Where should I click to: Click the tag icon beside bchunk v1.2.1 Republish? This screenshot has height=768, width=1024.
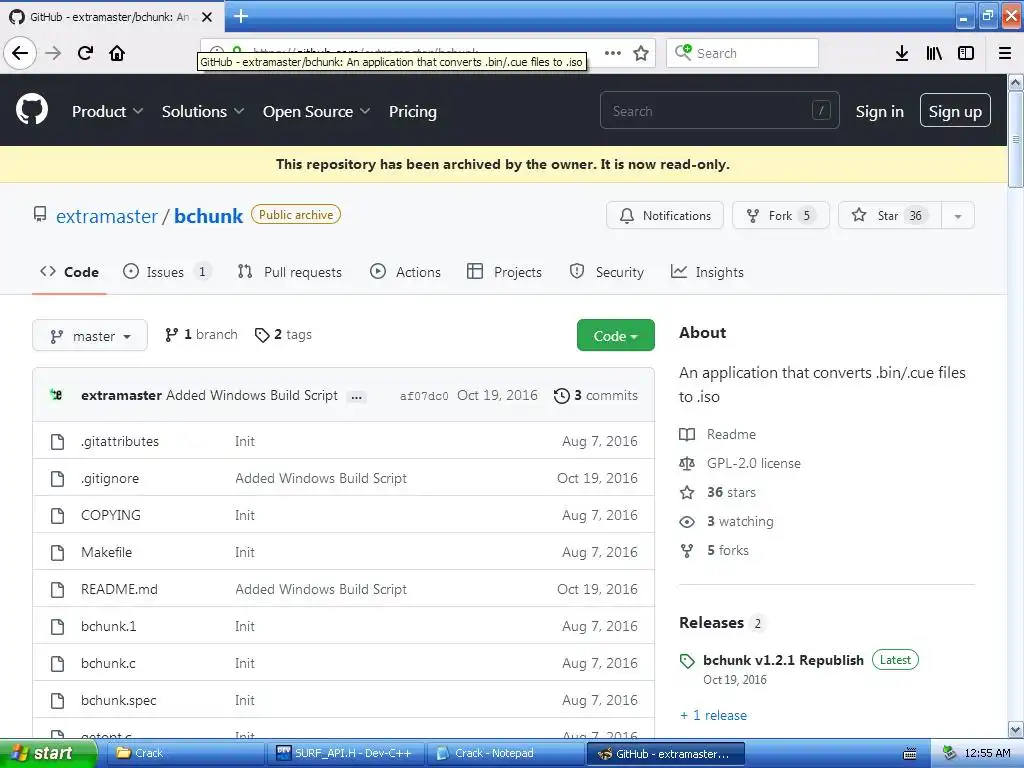coord(687,661)
